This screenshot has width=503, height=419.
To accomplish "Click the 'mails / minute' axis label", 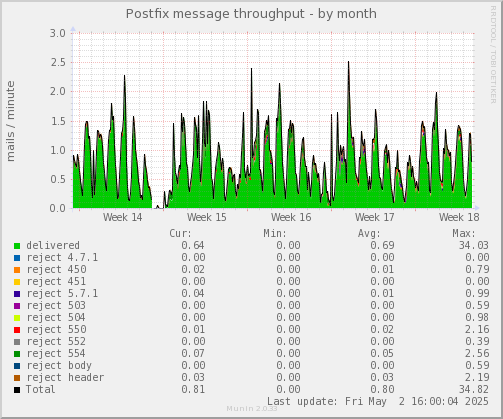I will 10,121.
